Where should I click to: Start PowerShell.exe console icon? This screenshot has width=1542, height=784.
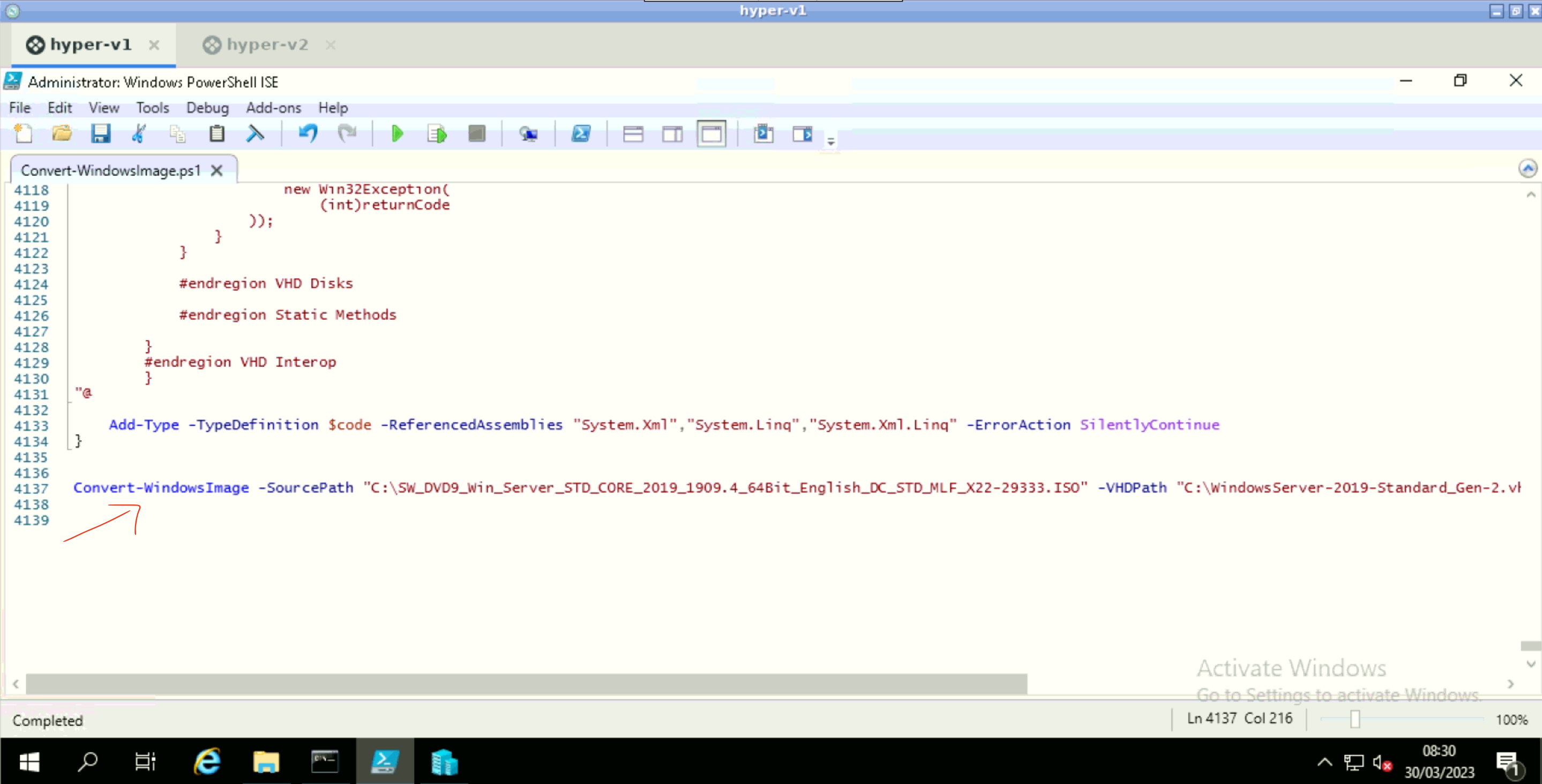point(581,133)
